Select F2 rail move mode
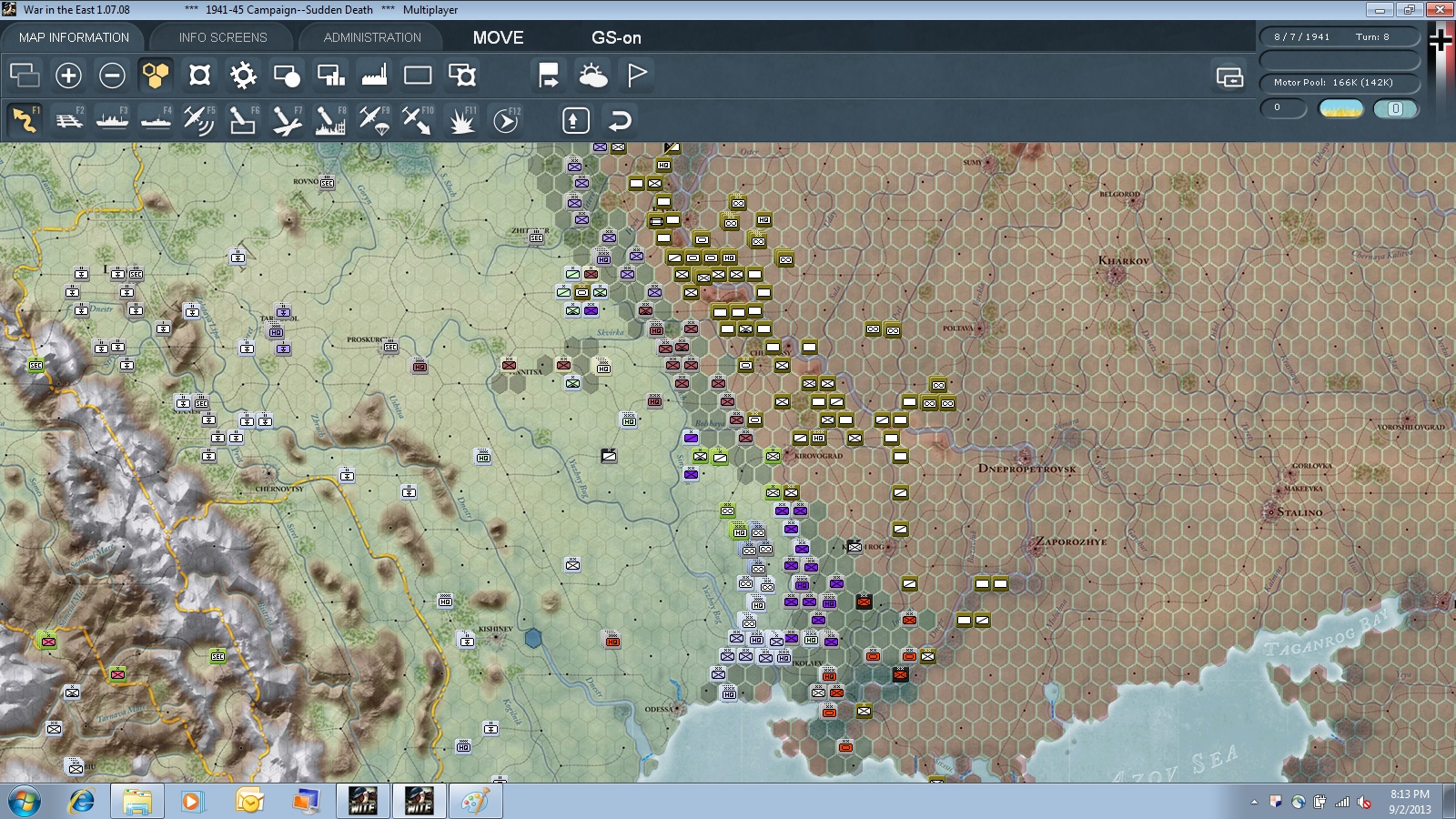The width and height of the screenshot is (1456, 819). coord(69,120)
